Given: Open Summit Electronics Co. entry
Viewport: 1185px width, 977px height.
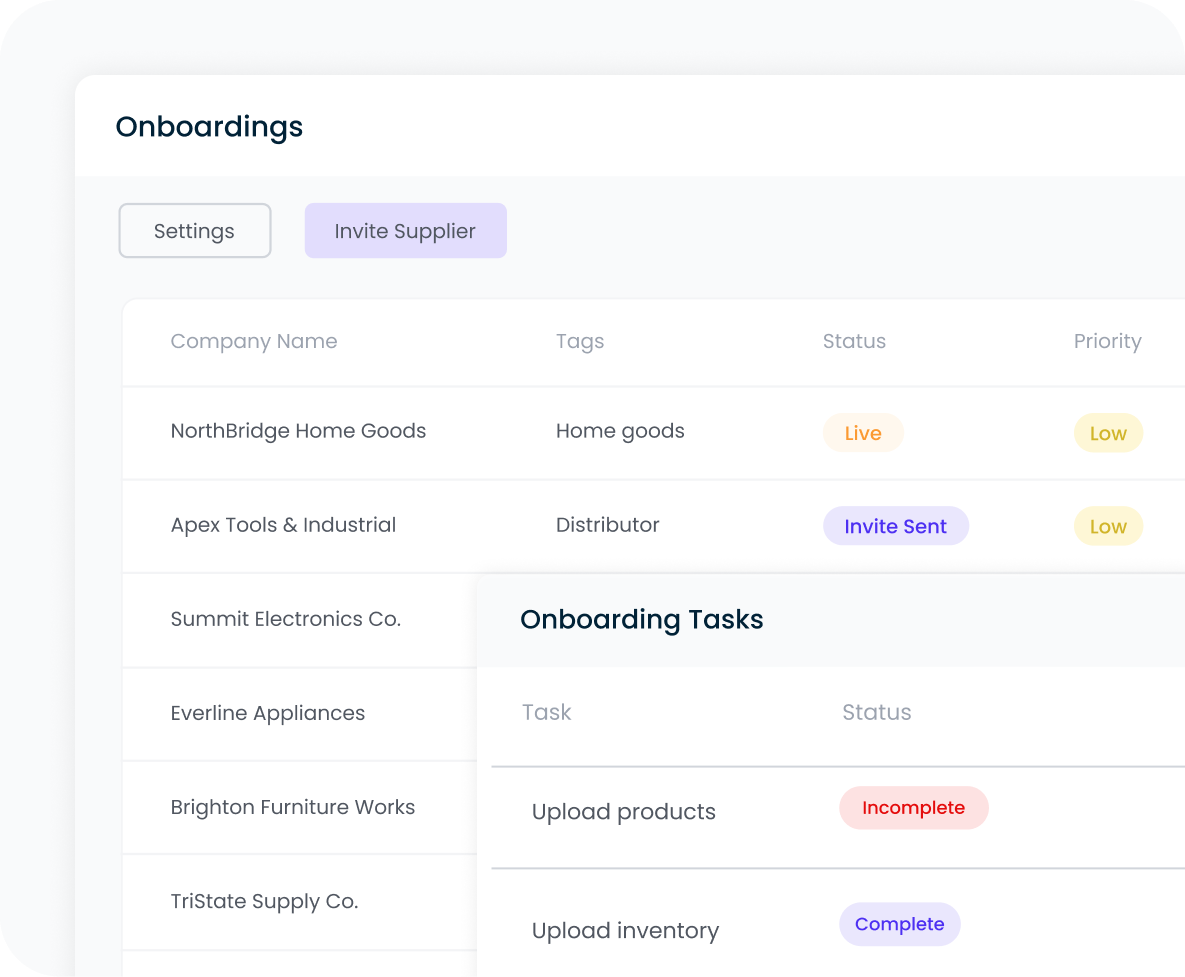Looking at the screenshot, I should point(285,619).
